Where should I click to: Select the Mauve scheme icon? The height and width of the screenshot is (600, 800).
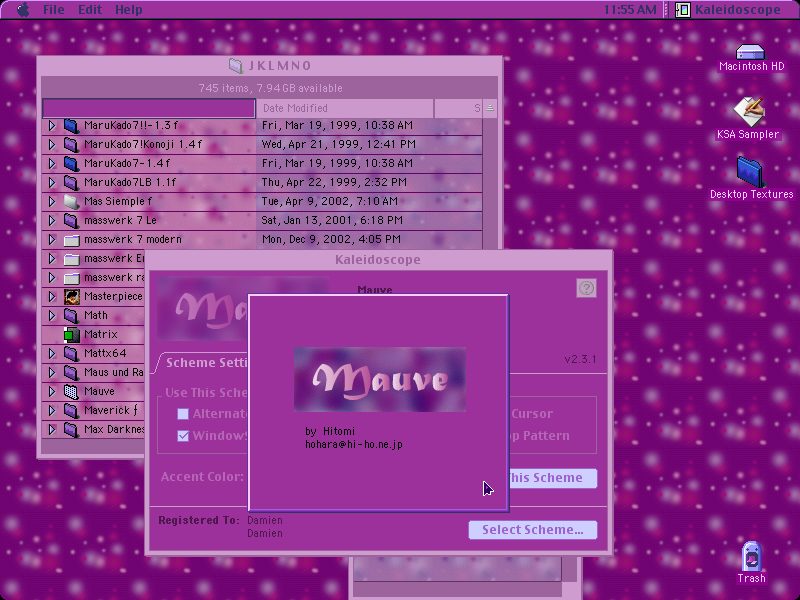[71, 391]
